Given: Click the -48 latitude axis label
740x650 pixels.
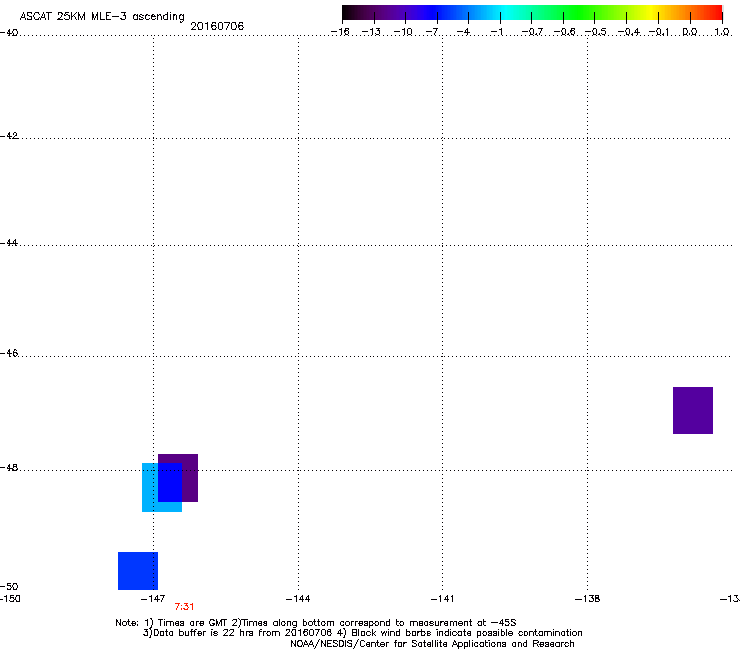Looking at the screenshot, I should coord(9,468).
